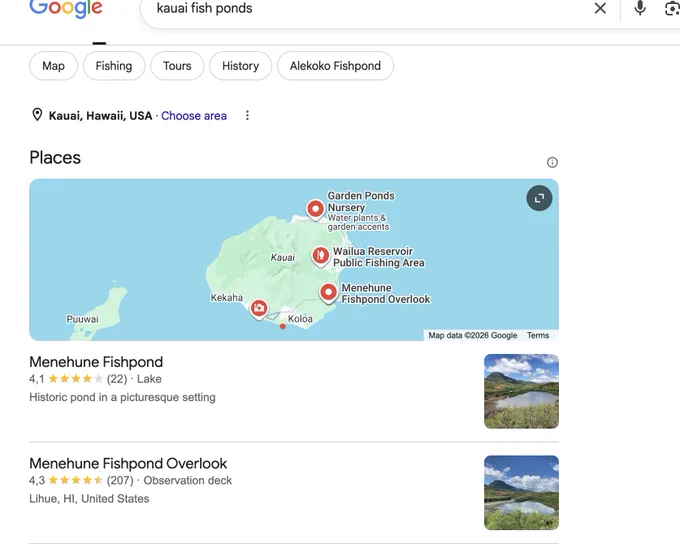Click the Places info icon
This screenshot has width=680, height=548.
pos(552,162)
